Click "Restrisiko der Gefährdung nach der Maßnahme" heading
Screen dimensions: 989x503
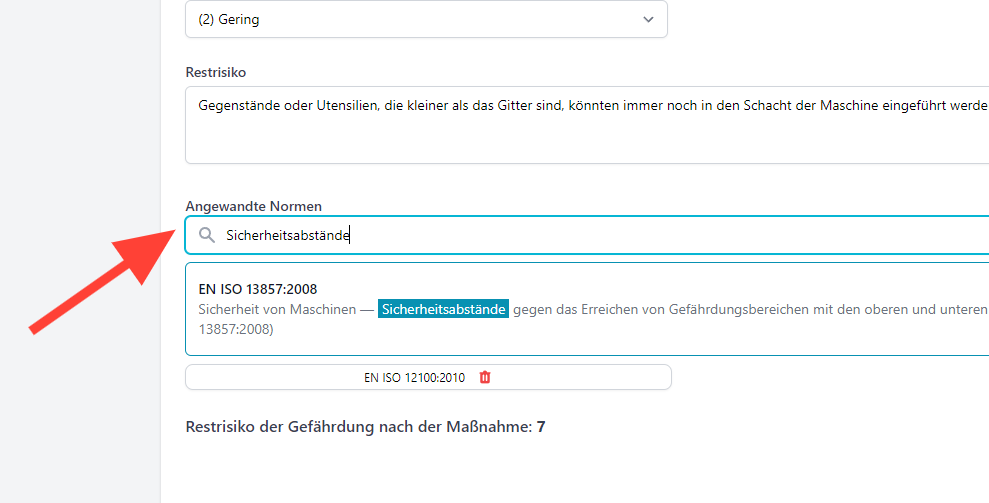point(359,427)
